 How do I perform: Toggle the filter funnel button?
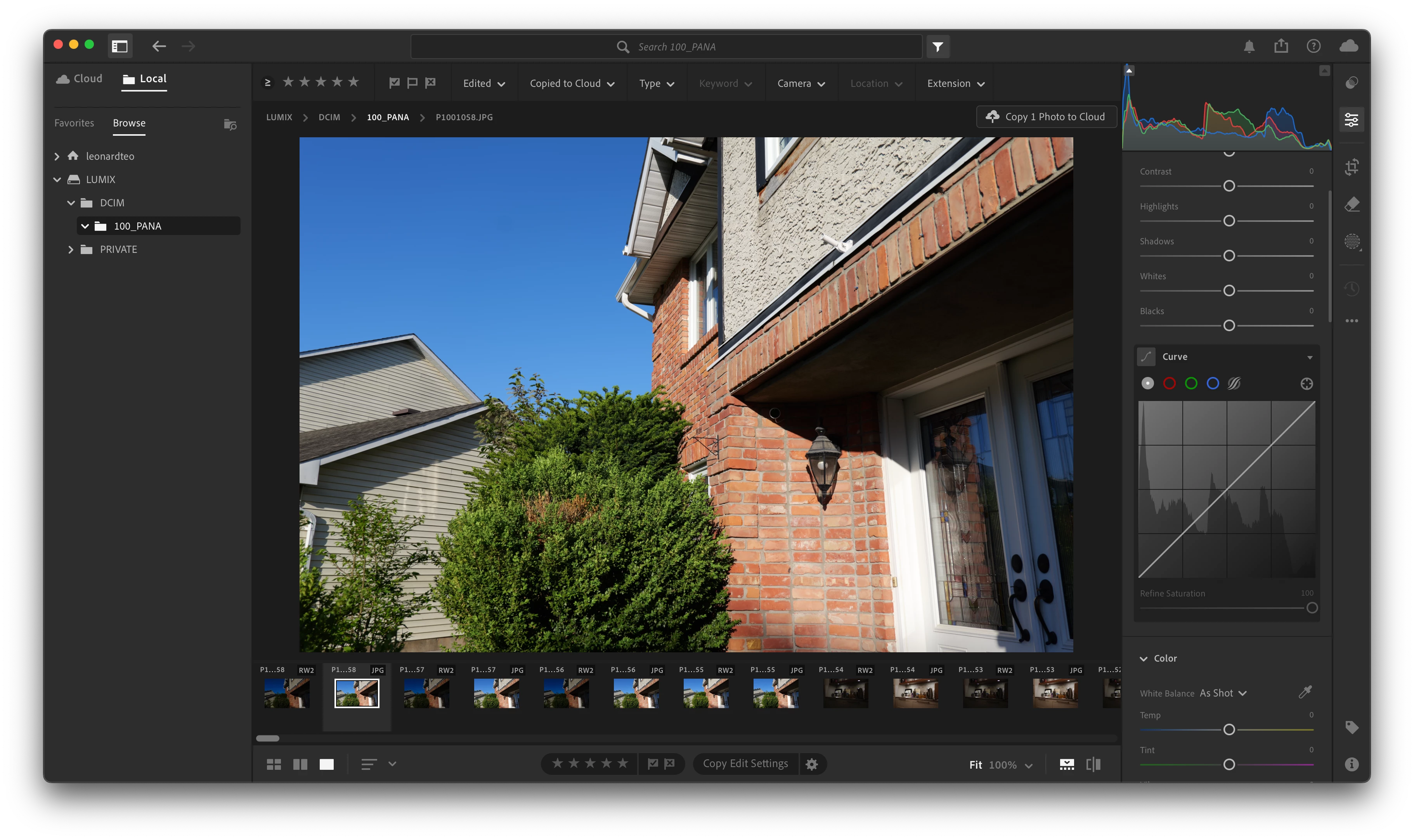pos(938,47)
